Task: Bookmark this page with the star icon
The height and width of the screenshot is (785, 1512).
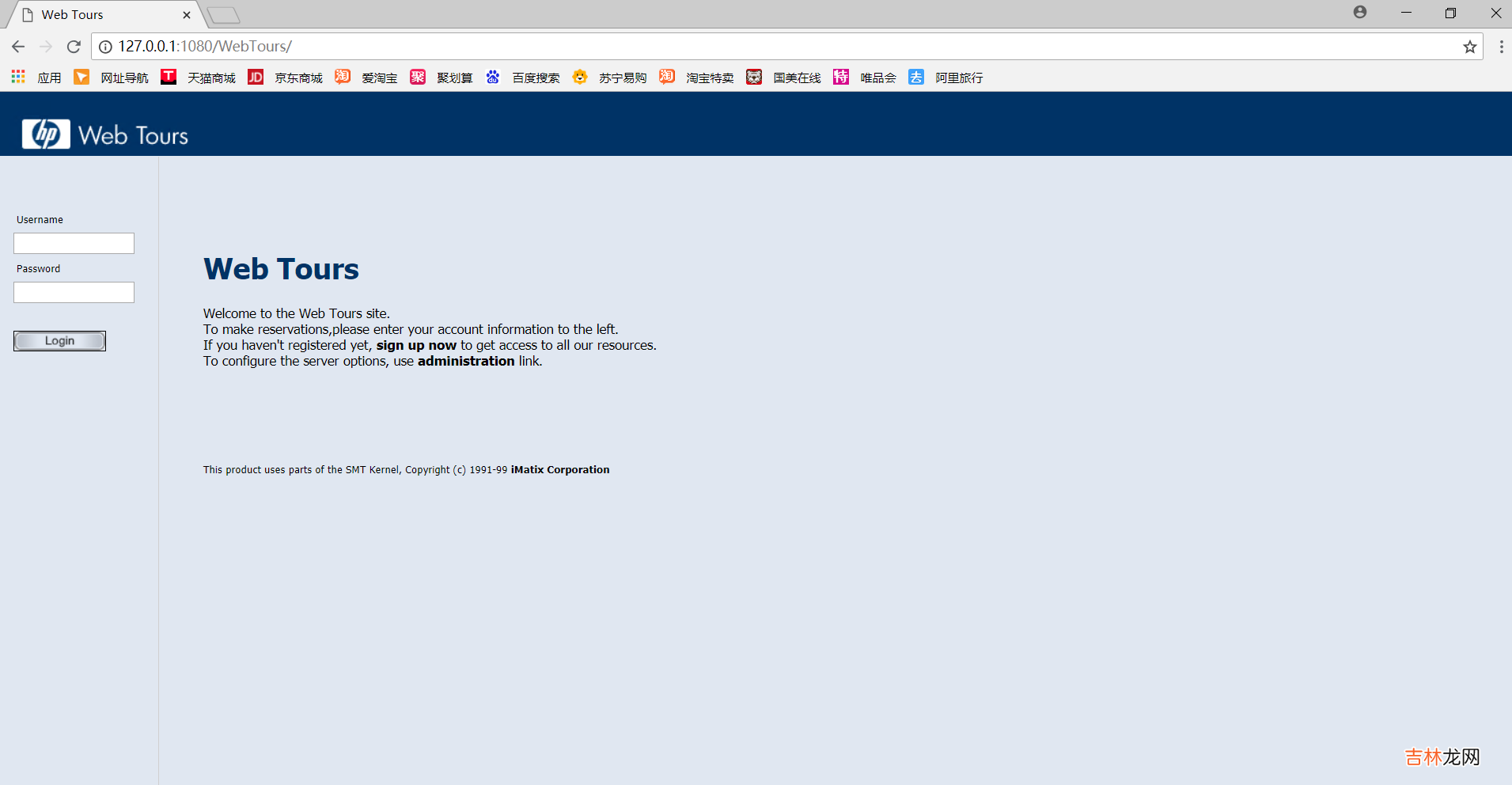Action: pos(1469,47)
